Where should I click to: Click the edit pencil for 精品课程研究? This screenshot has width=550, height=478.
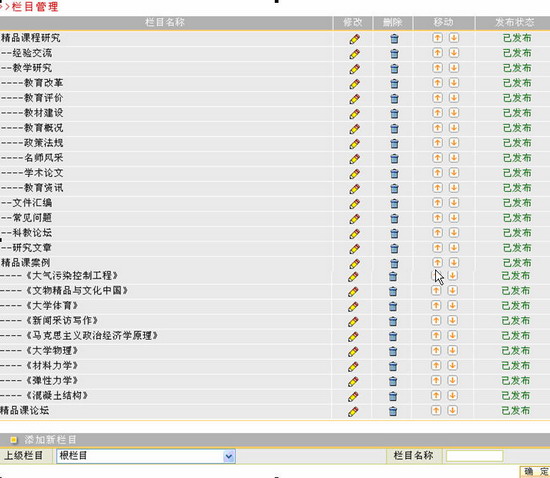(355, 39)
